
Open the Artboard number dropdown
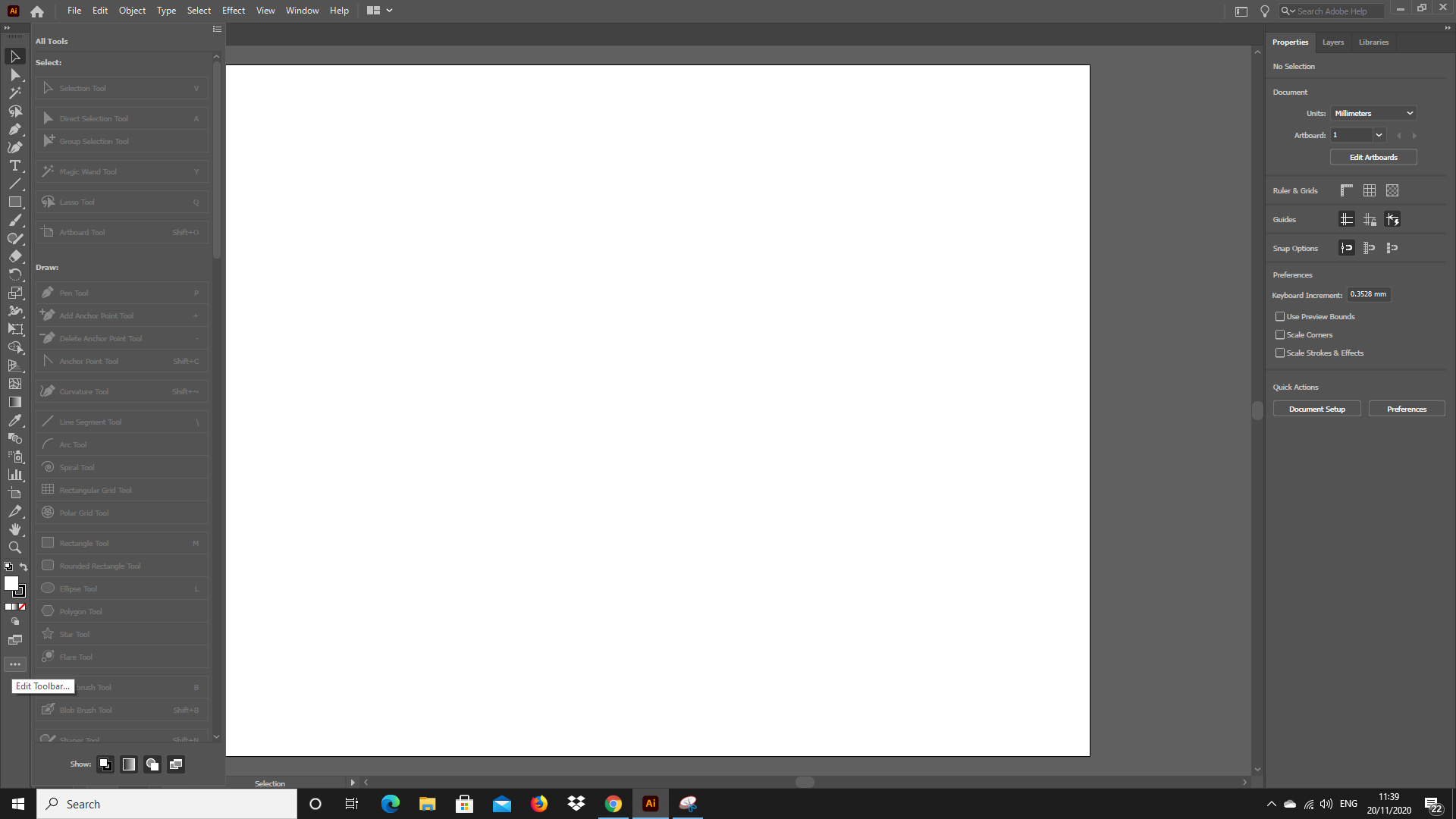click(1379, 135)
